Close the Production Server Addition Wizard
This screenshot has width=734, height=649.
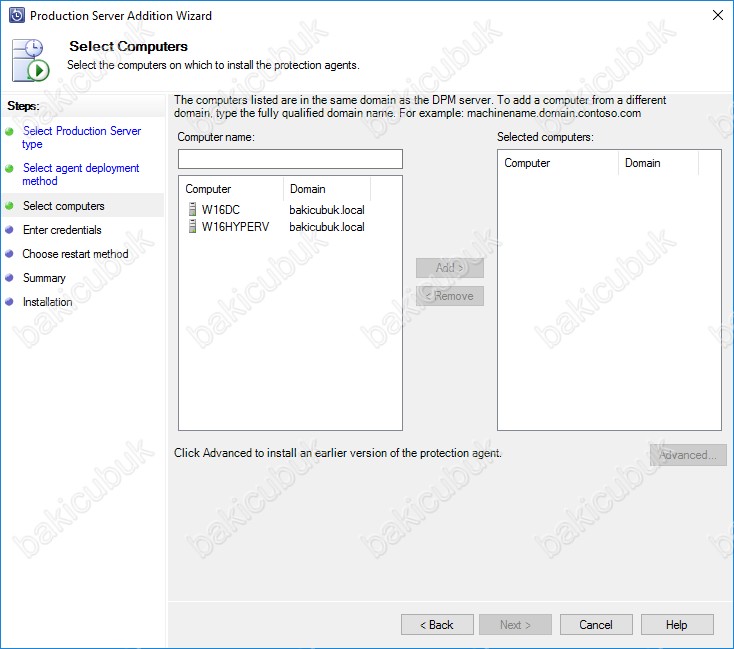click(x=718, y=15)
